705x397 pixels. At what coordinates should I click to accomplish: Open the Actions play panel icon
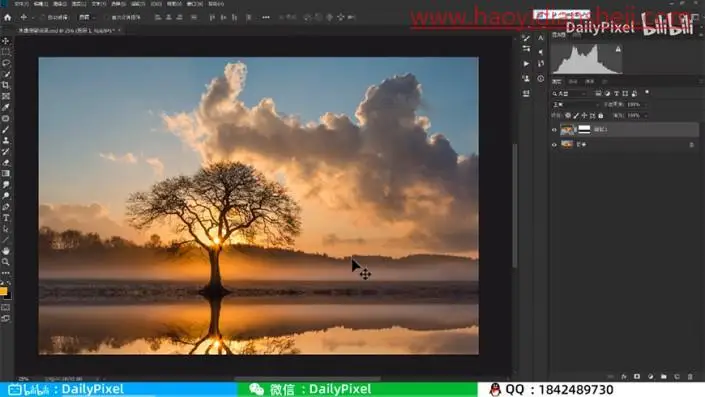526,64
